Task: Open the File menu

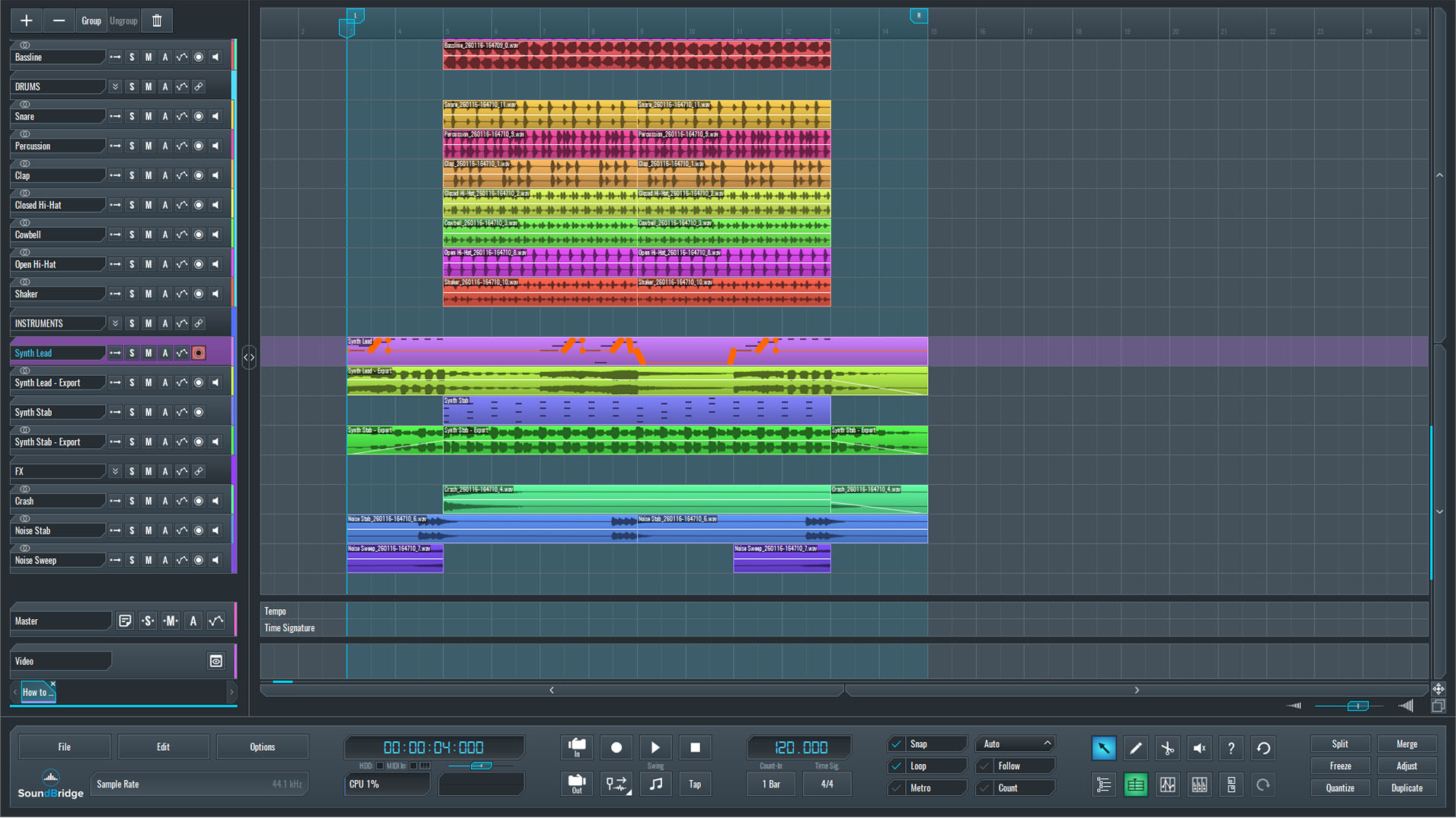Action: coord(65,747)
